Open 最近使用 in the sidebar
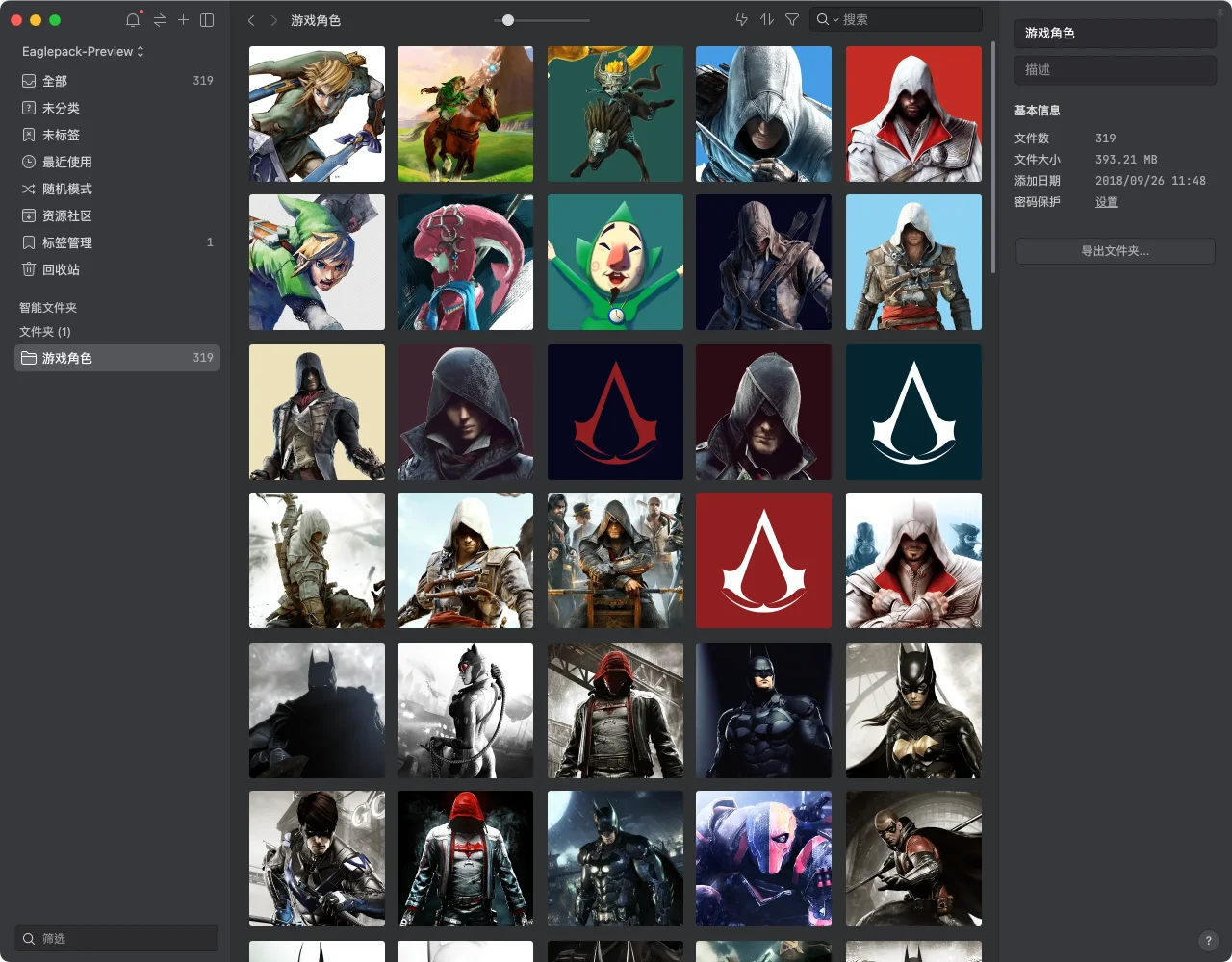This screenshot has width=1232, height=962. tap(117, 162)
